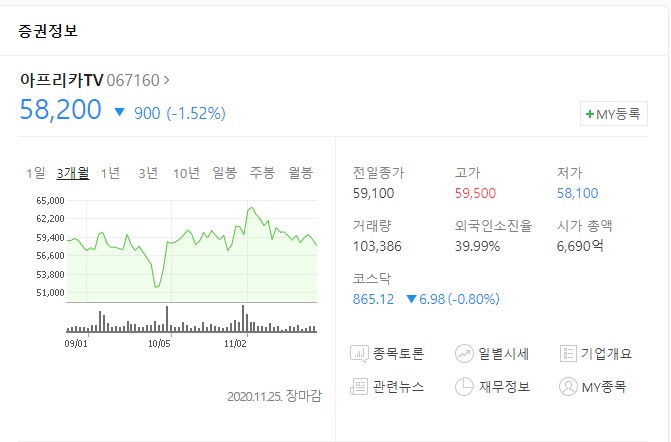Display the 월봉 monthly candle chart
This screenshot has height=442, width=671.
(x=300, y=172)
